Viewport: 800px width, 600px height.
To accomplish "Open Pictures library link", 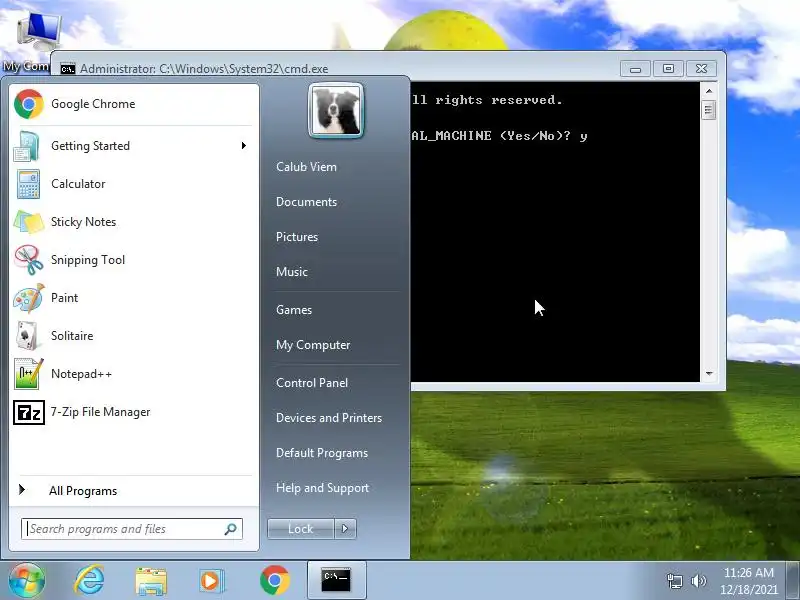I will pos(297,237).
